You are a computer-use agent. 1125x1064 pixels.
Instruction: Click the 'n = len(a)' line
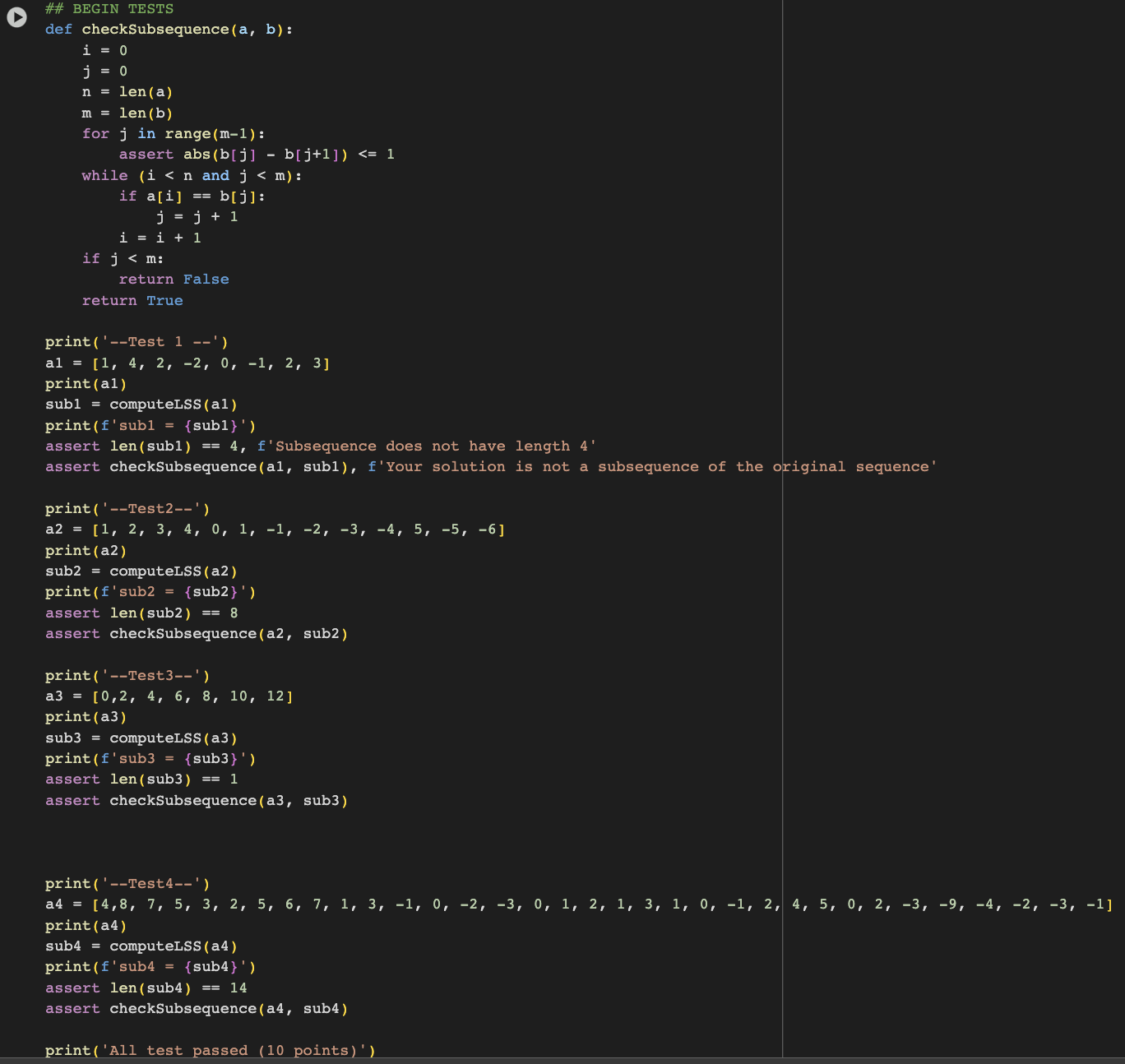coord(127,92)
